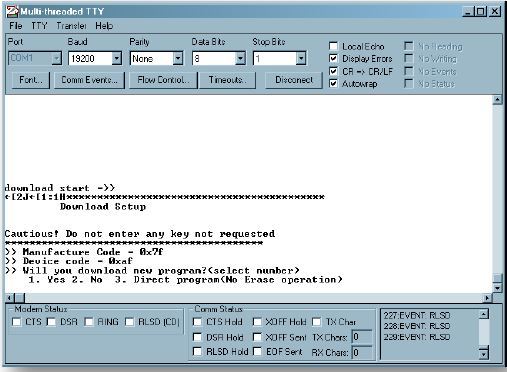Toggle the No Reading checkbox
507x372 pixels.
coord(409,46)
